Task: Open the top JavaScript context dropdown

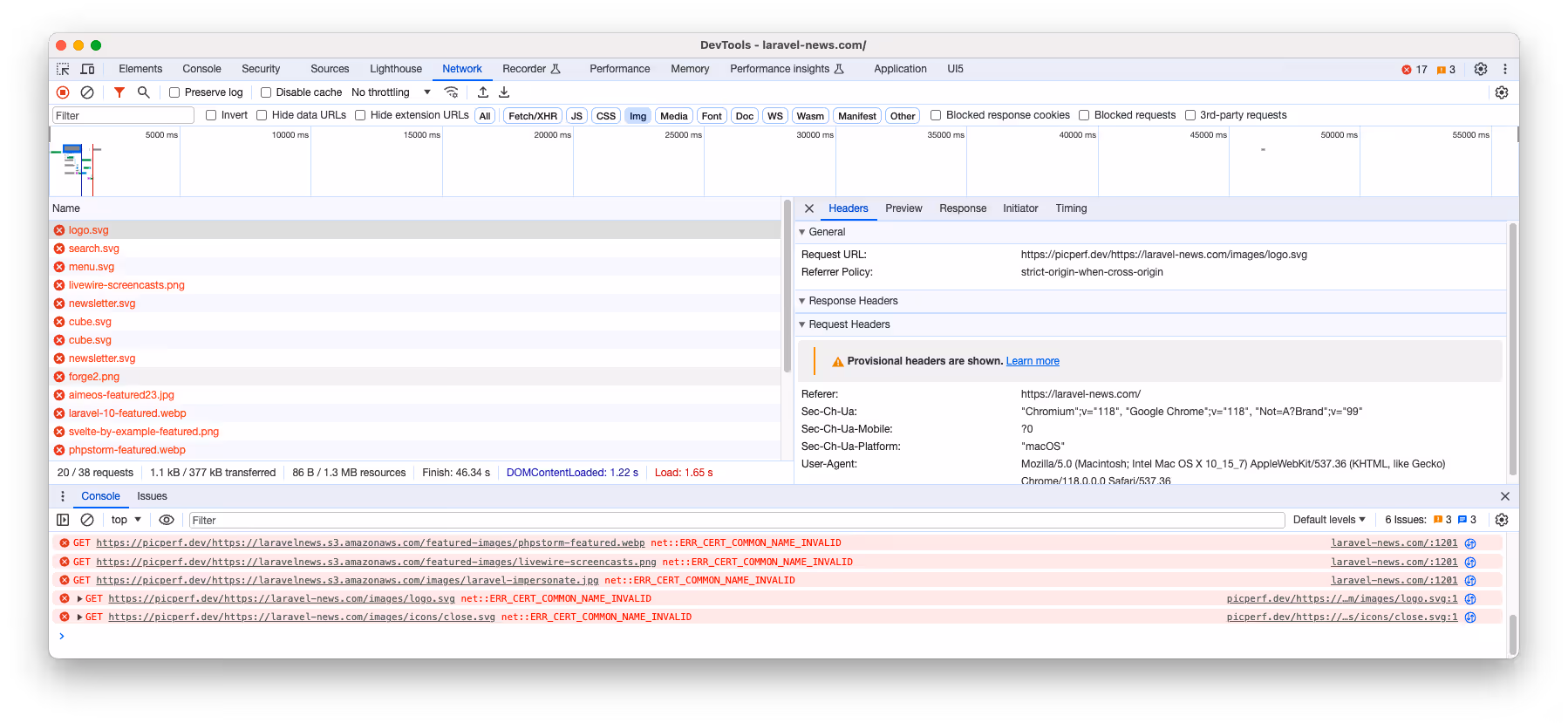Action: 126,520
